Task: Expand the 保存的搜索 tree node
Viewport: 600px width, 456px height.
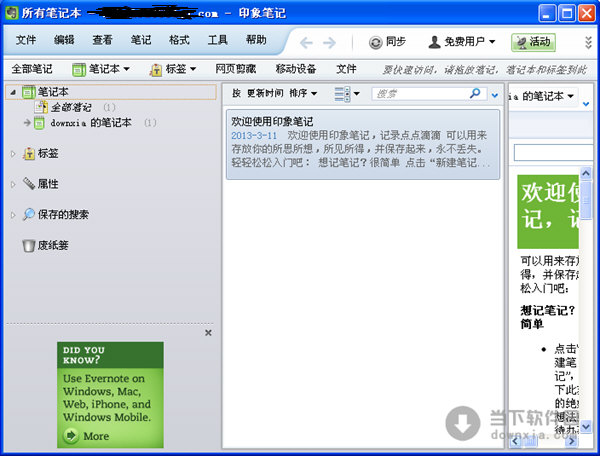Action: click(13, 215)
